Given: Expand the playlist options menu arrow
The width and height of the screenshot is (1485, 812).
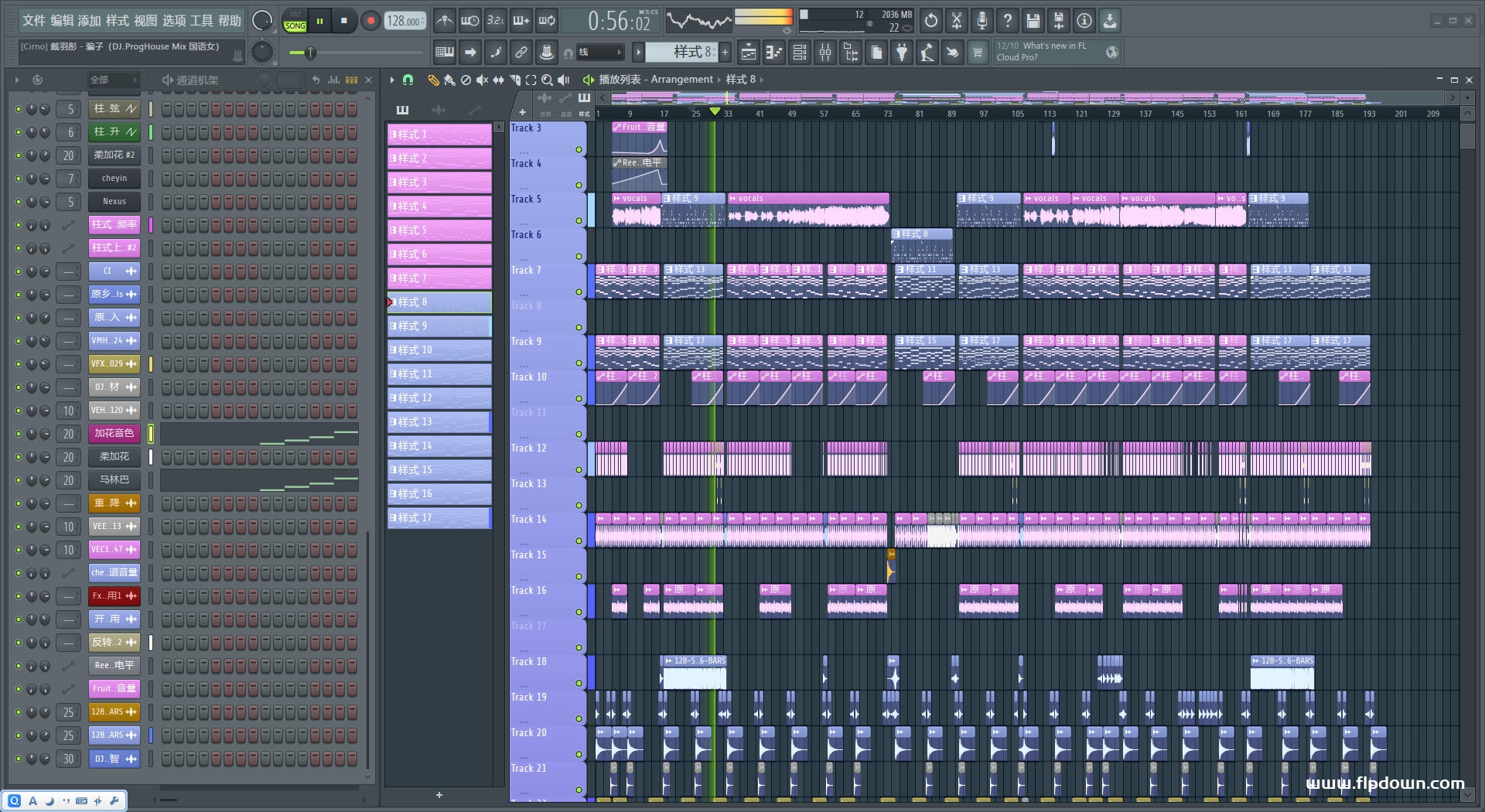Looking at the screenshot, I should click(392, 80).
